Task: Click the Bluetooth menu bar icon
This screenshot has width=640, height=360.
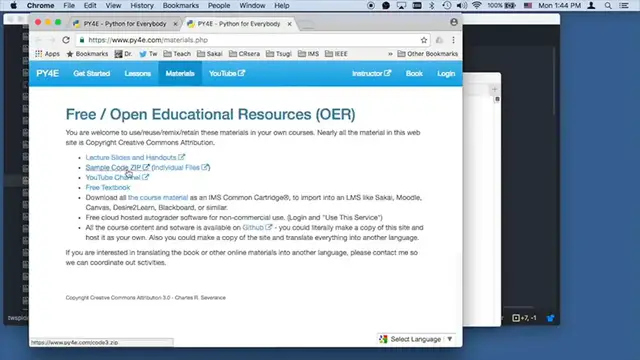Action: [432, 6]
